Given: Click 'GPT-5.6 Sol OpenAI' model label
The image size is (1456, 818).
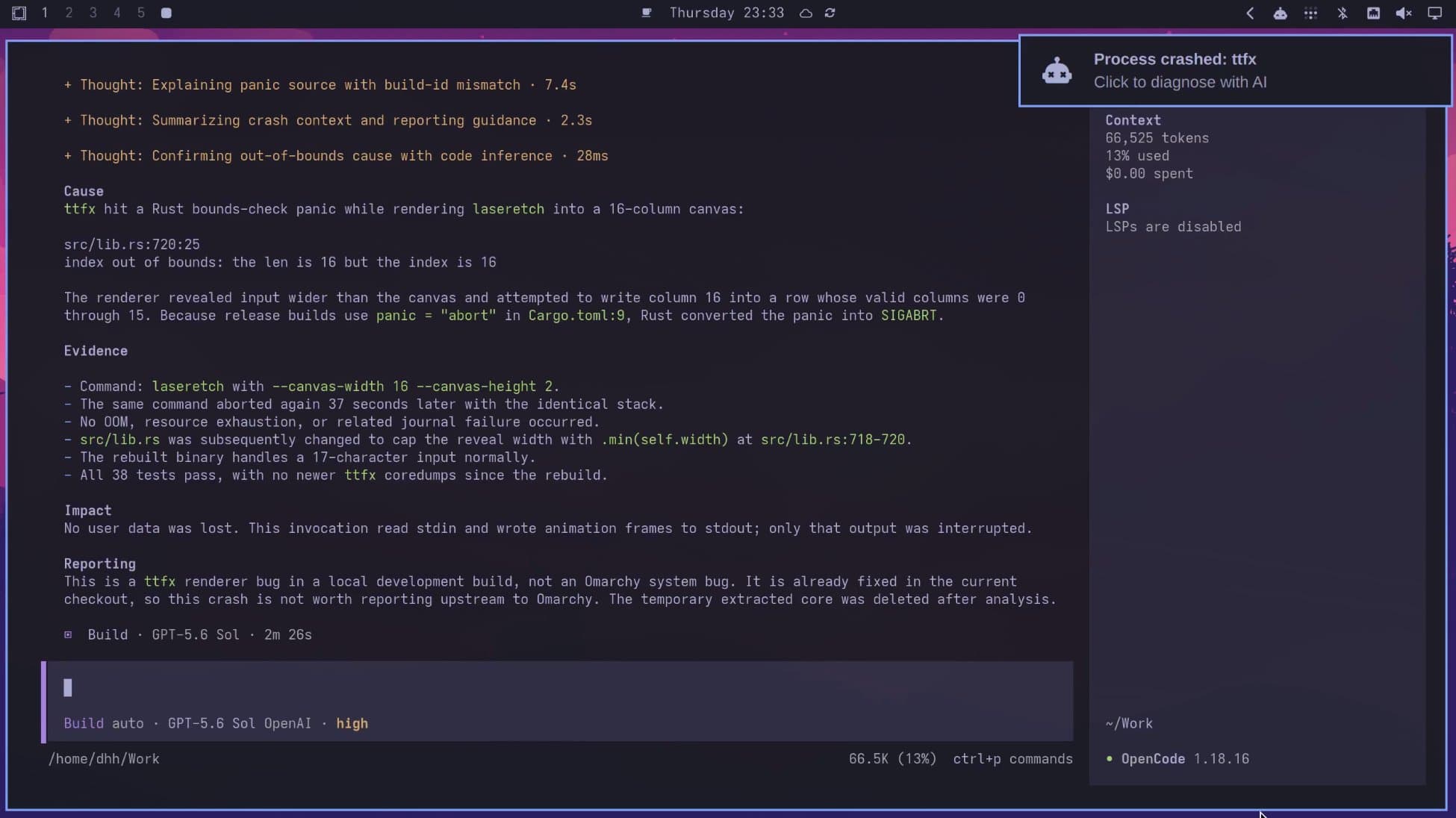Looking at the screenshot, I should [239, 723].
